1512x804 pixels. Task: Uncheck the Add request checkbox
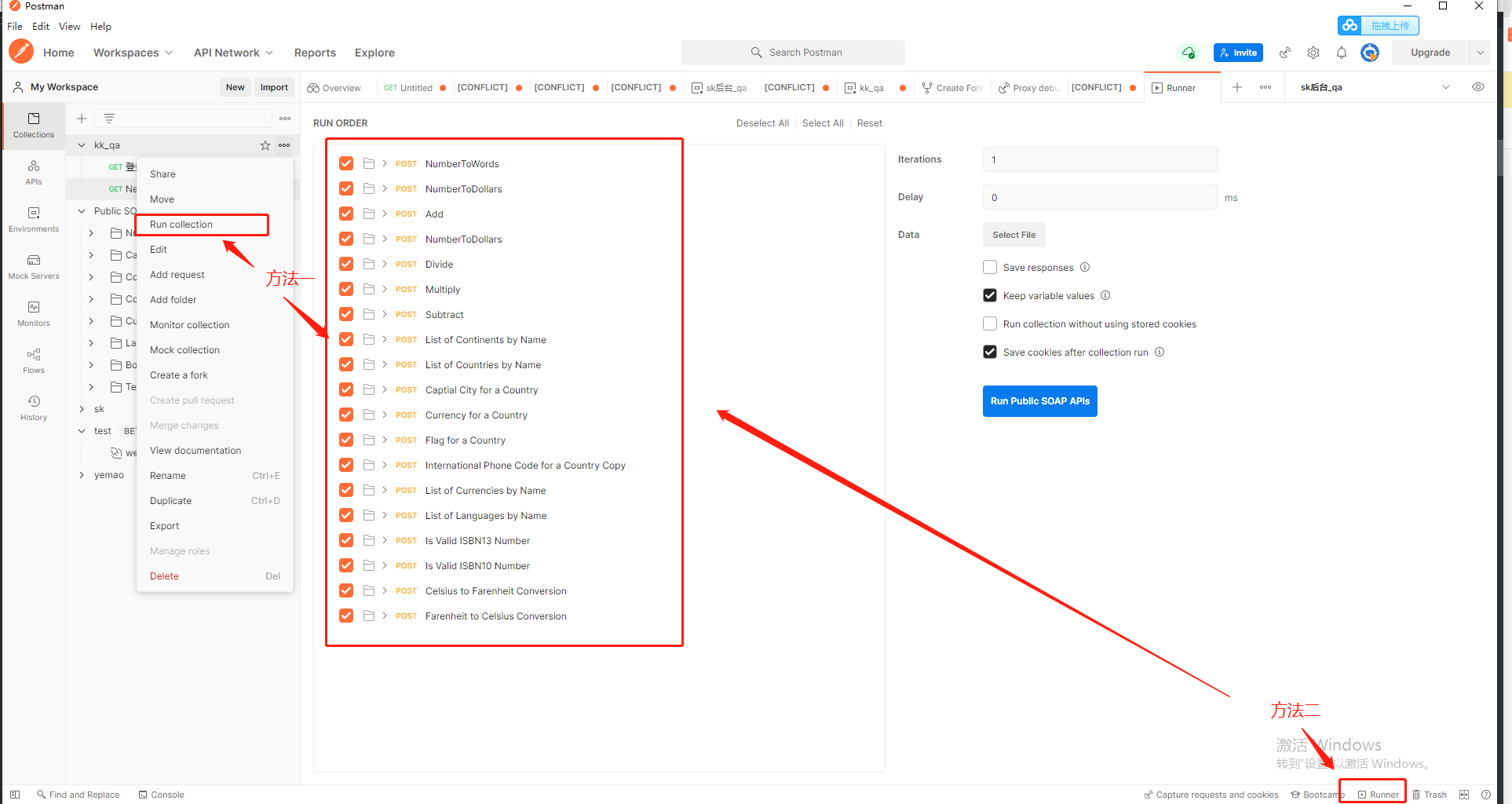point(346,214)
